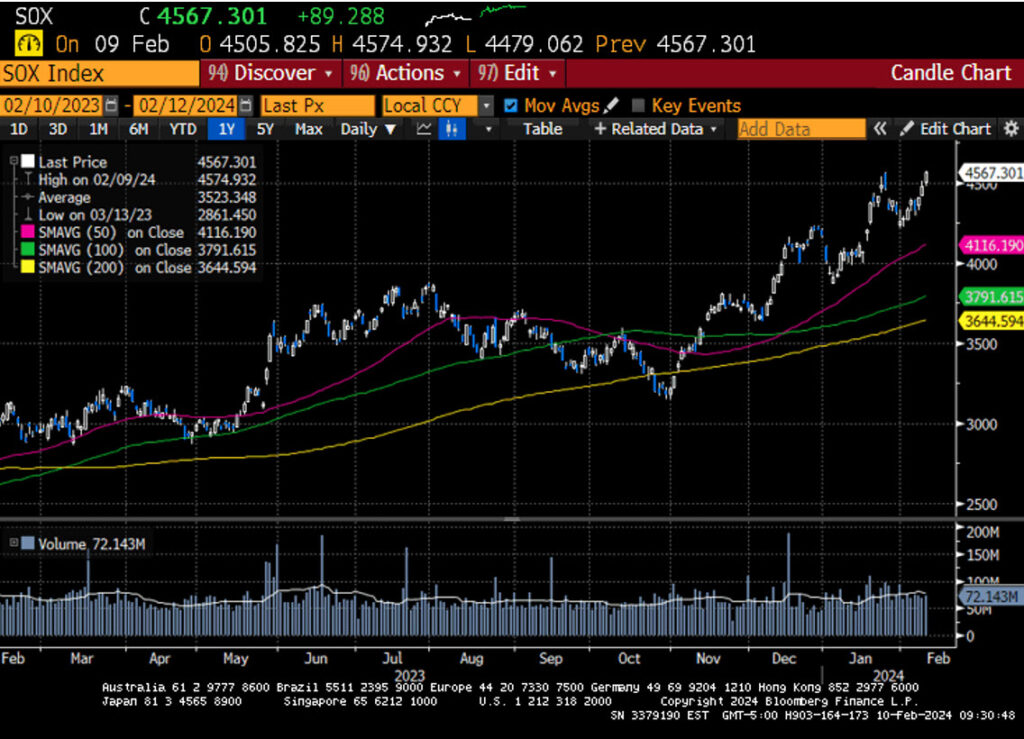Viewport: 1024px width, 739px height.
Task: Click the Add Data input field
Action: pyautogui.click(x=801, y=129)
